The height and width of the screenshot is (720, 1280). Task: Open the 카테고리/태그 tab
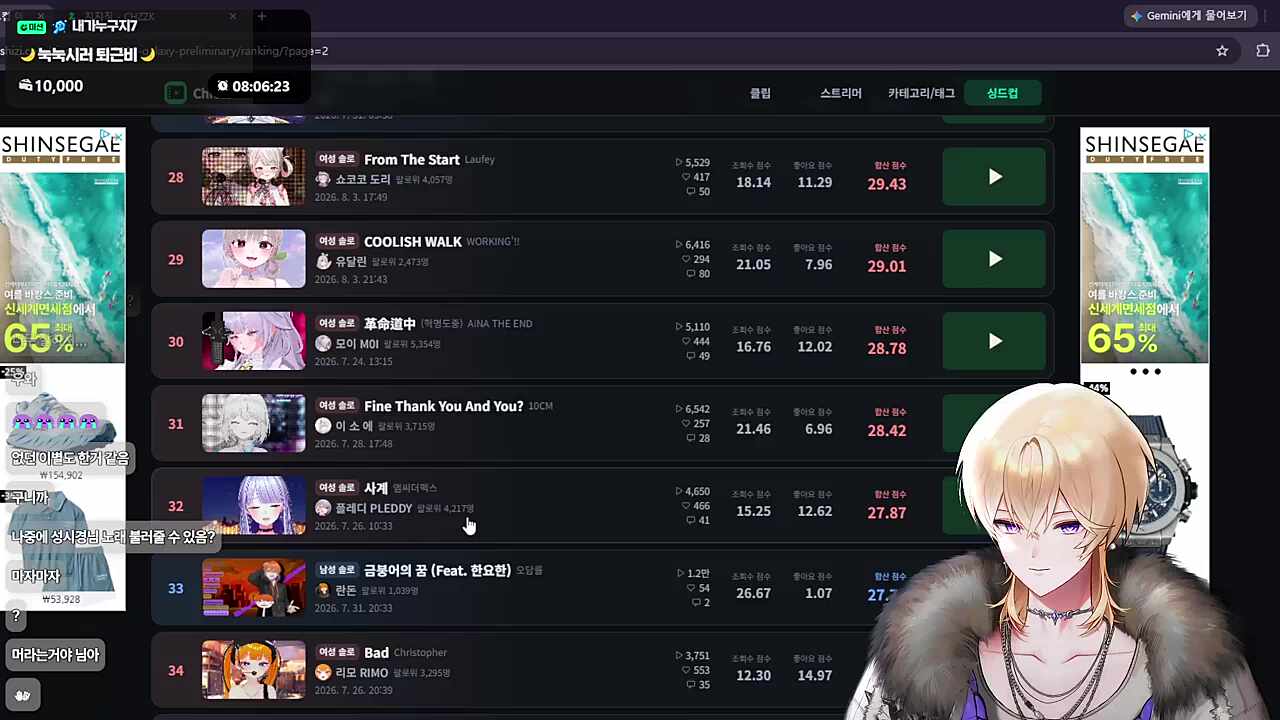click(x=921, y=93)
